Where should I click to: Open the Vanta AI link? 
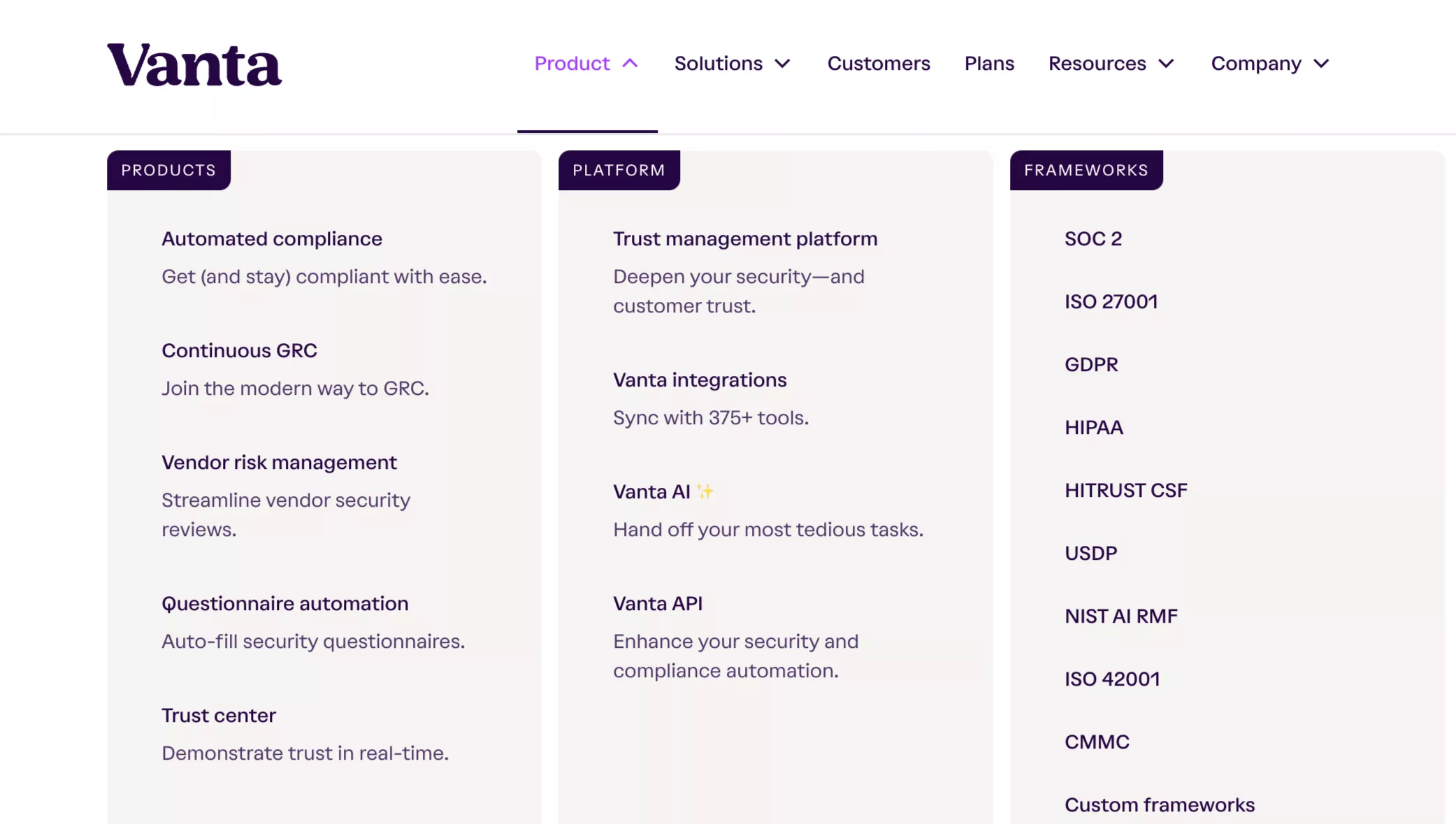click(x=651, y=492)
